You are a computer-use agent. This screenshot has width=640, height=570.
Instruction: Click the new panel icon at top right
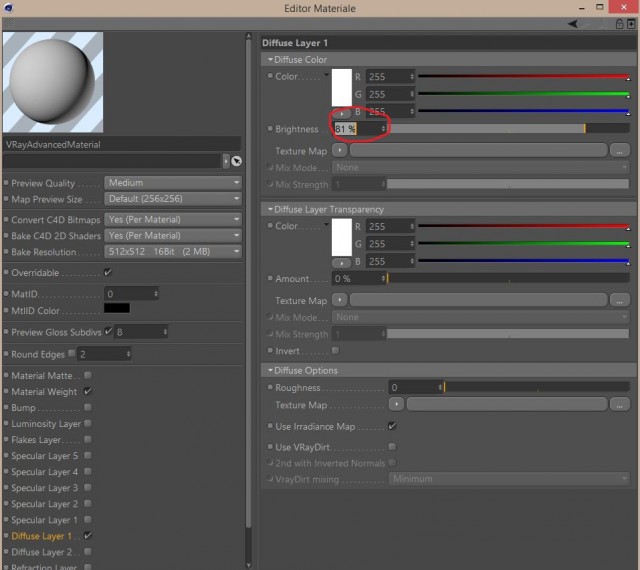pos(631,24)
